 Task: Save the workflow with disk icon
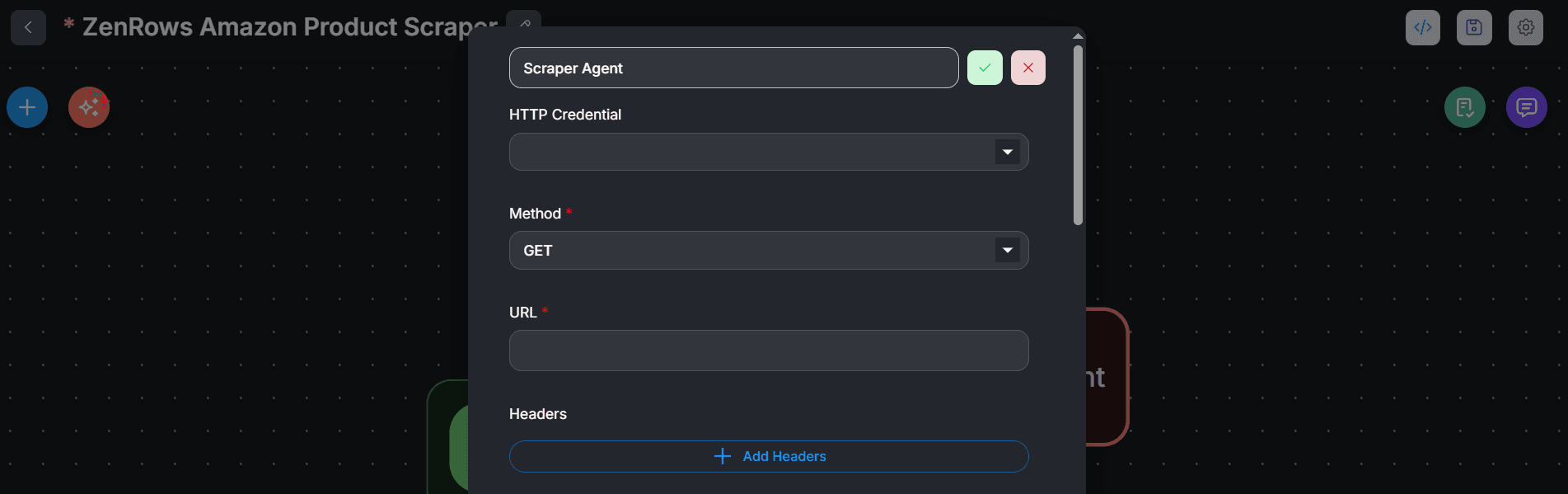pyautogui.click(x=1474, y=27)
